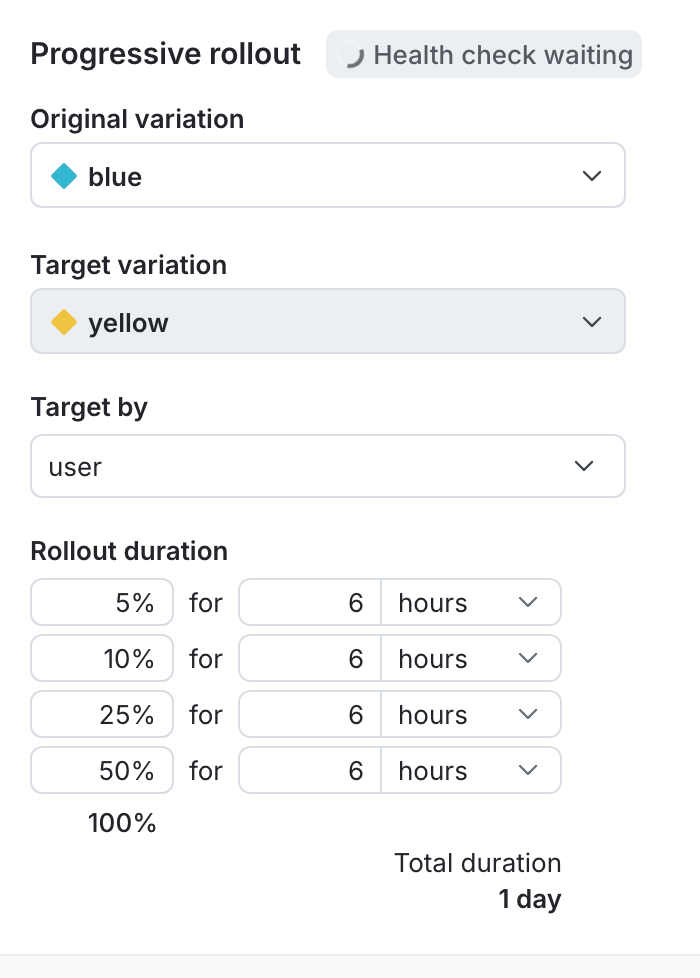Click the Original variation dropdown chevron
This screenshot has height=978, width=700.
592,176
